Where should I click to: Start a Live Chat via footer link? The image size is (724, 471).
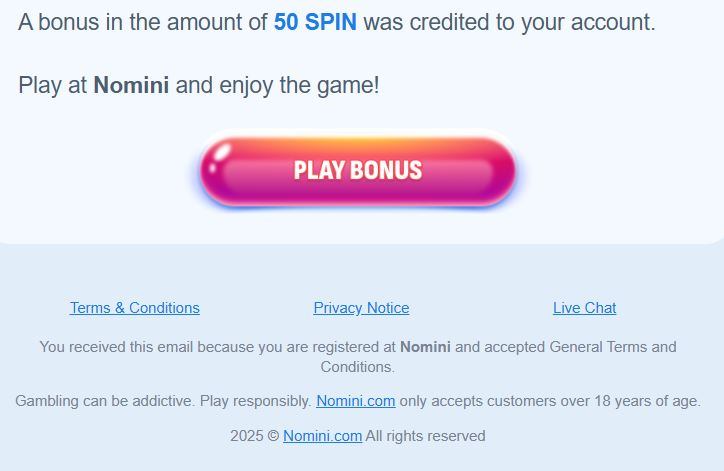584,308
